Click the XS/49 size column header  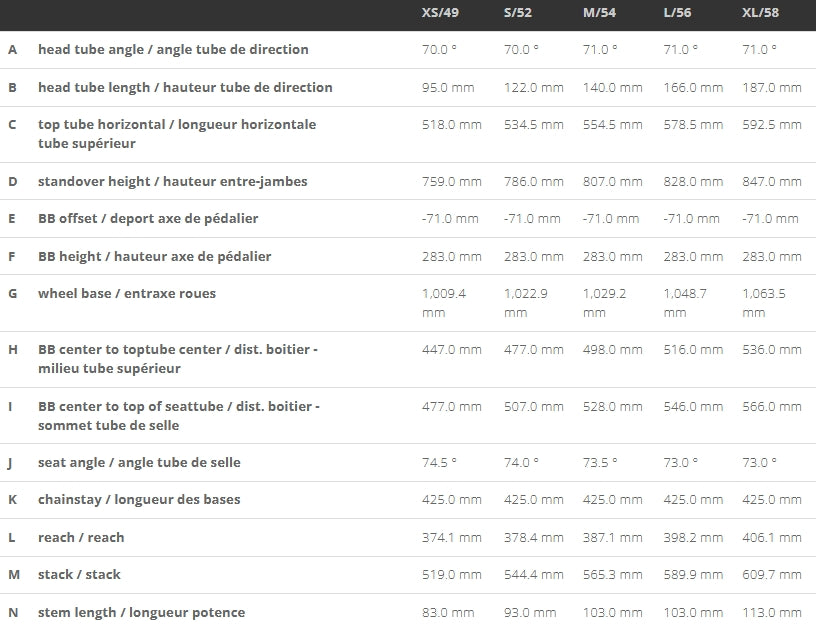click(x=444, y=14)
